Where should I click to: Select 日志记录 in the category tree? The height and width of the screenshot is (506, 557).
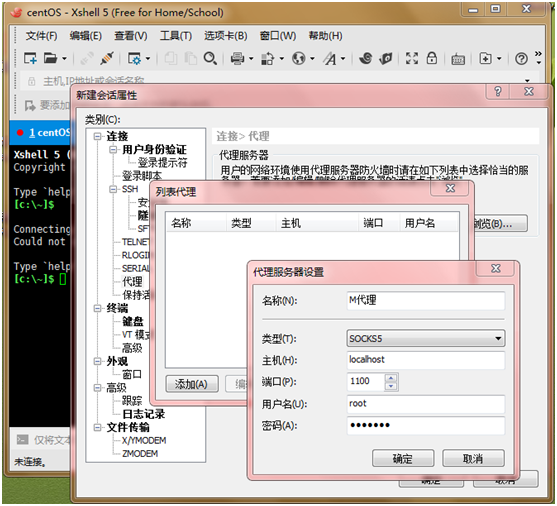tap(144, 414)
